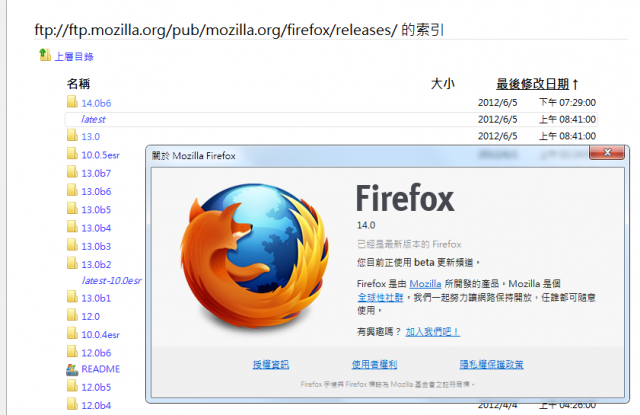Image resolution: width=640 pixels, height=415 pixels.
Task: Open the latest directory link
Action: pos(93,120)
